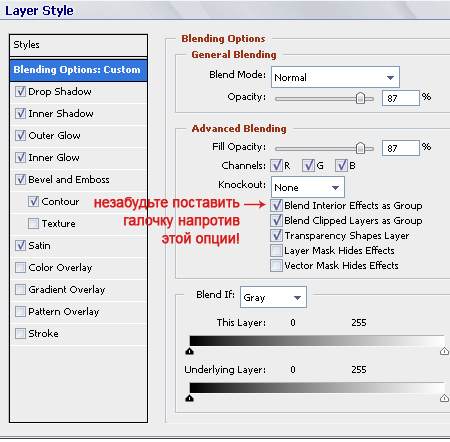Viewport: 450px width, 442px height.
Task: Toggle Blend Interior Effects as Group
Action: pyautogui.click(x=276, y=205)
